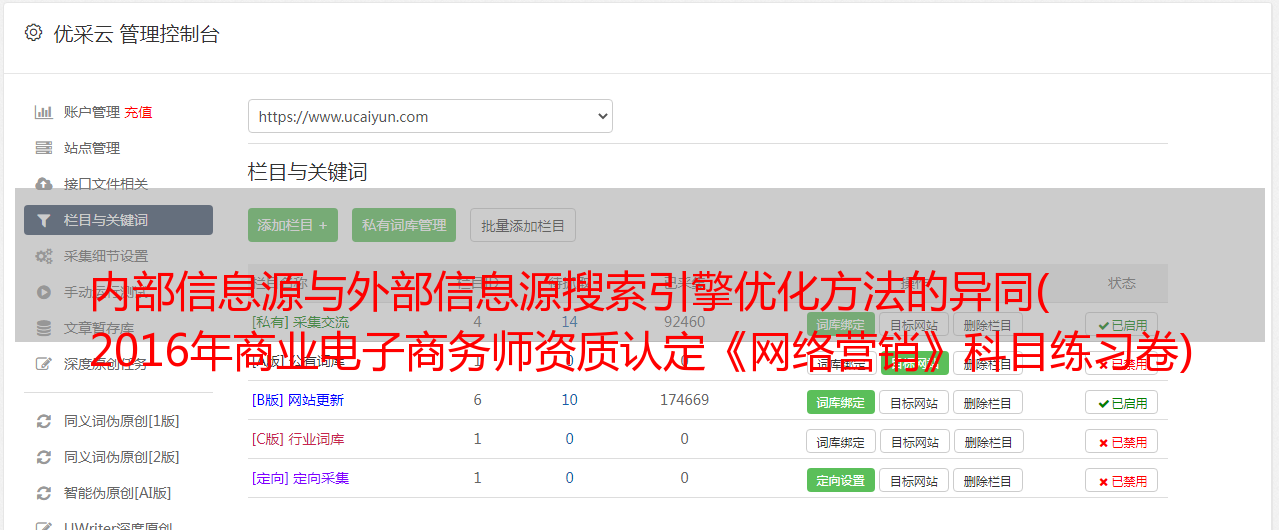Toggle 已启用 status for 采集交流 row
Screen dimensions: 1279x530
tap(1122, 325)
